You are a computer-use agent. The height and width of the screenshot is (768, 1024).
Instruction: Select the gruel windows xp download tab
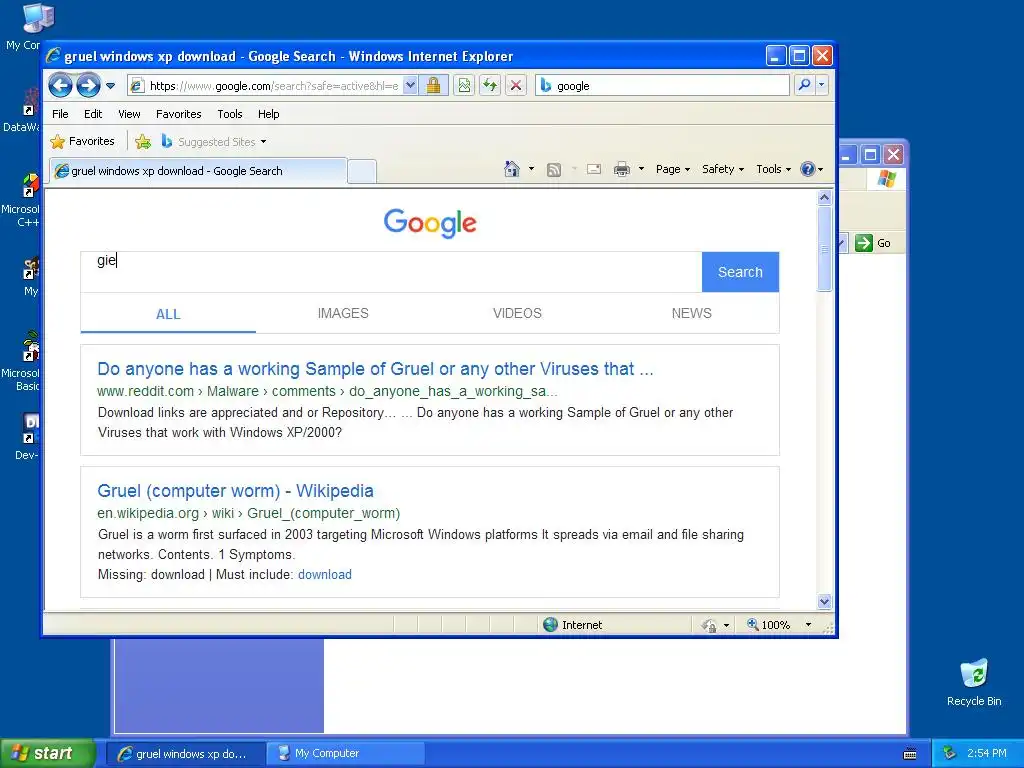click(198, 171)
